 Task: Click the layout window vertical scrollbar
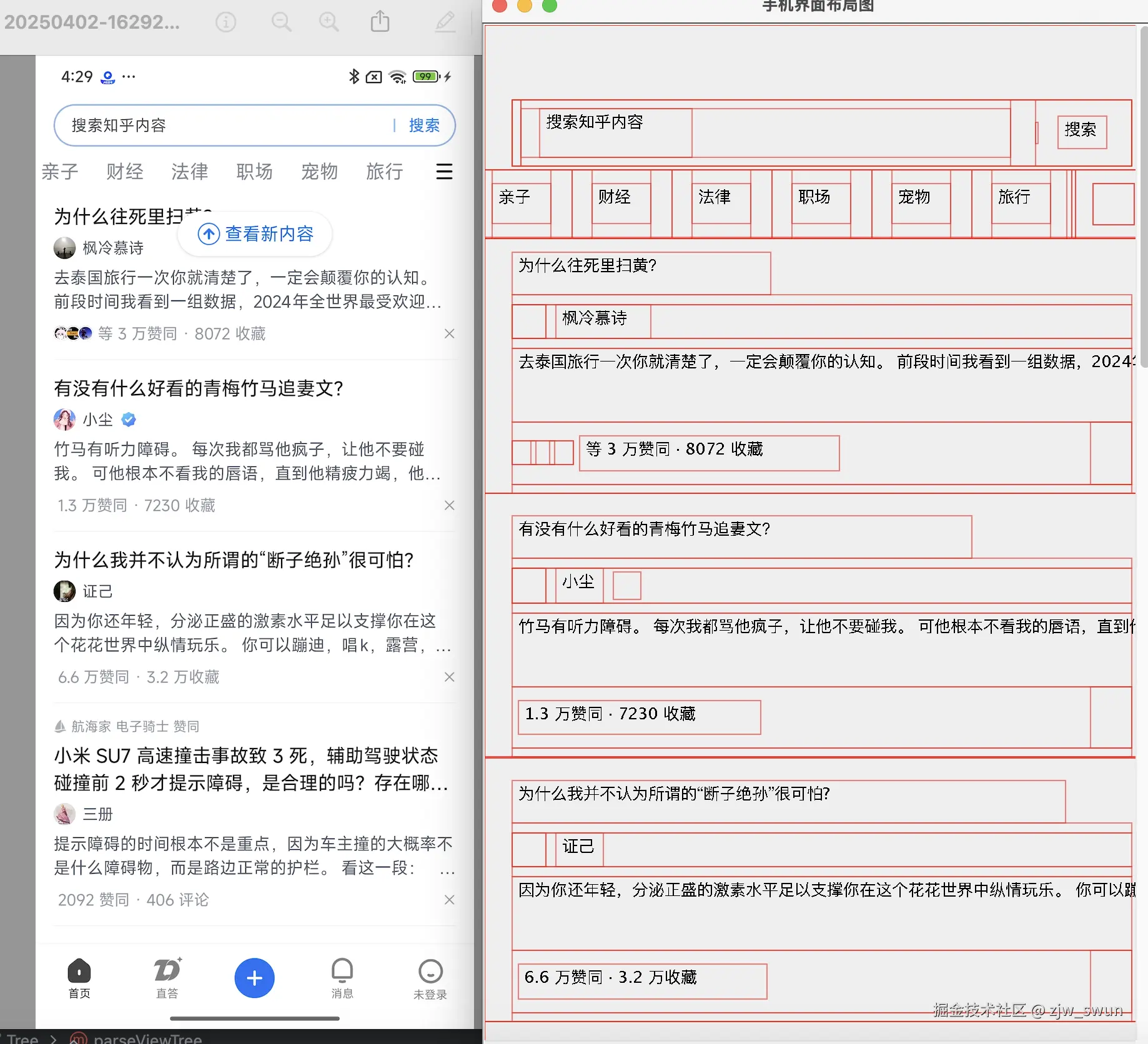click(1144, 197)
